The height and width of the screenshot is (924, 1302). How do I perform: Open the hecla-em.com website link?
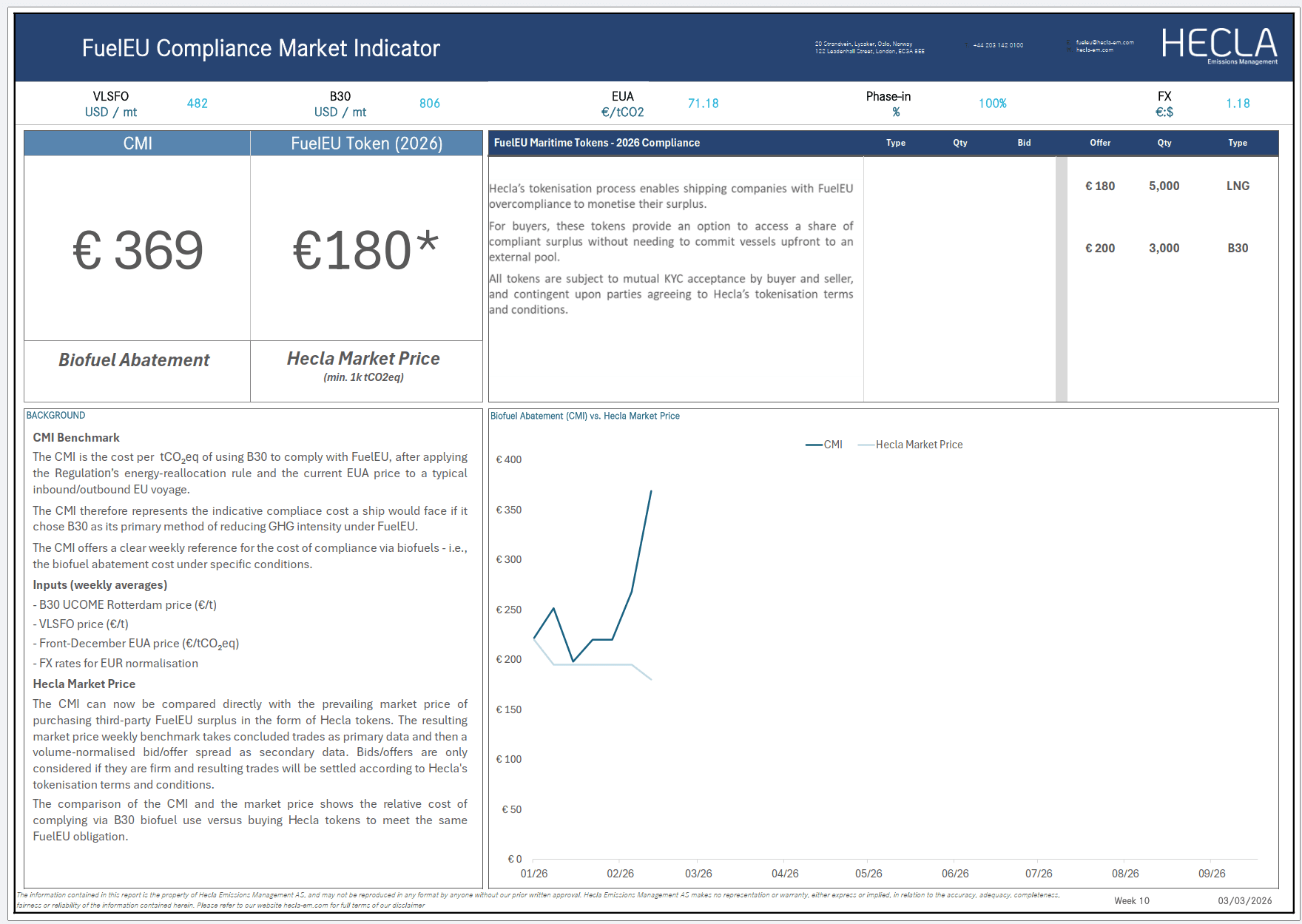tap(1094, 50)
